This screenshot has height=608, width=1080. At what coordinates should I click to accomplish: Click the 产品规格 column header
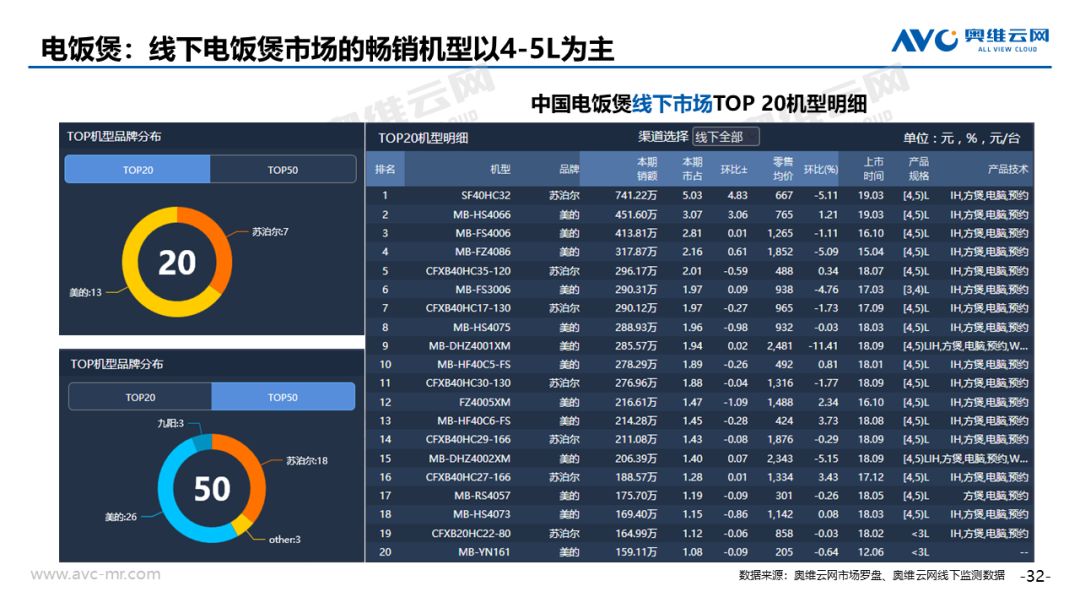point(918,169)
